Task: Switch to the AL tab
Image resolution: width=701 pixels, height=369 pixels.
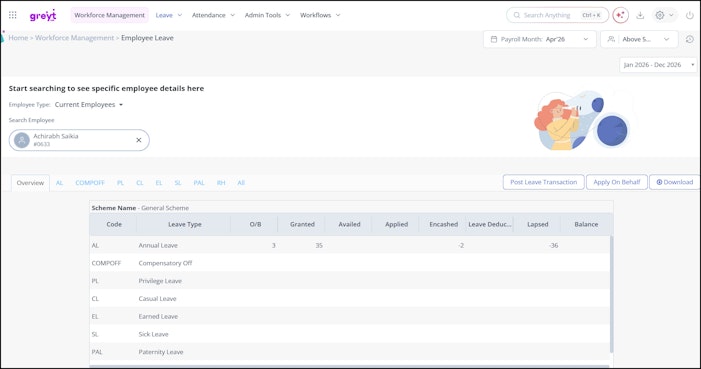Action: tap(59, 183)
